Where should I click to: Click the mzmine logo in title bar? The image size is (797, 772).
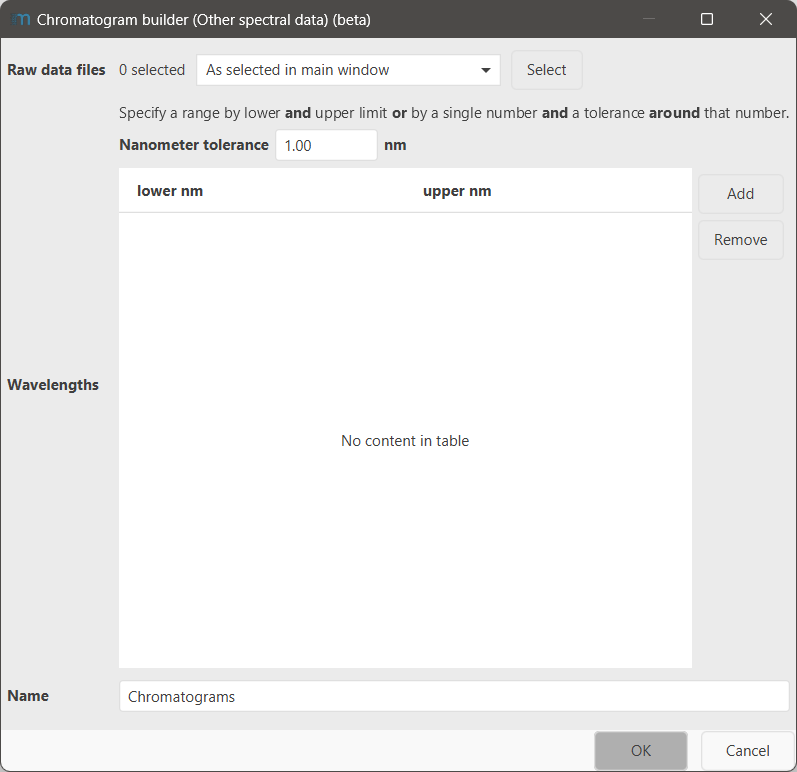21,19
